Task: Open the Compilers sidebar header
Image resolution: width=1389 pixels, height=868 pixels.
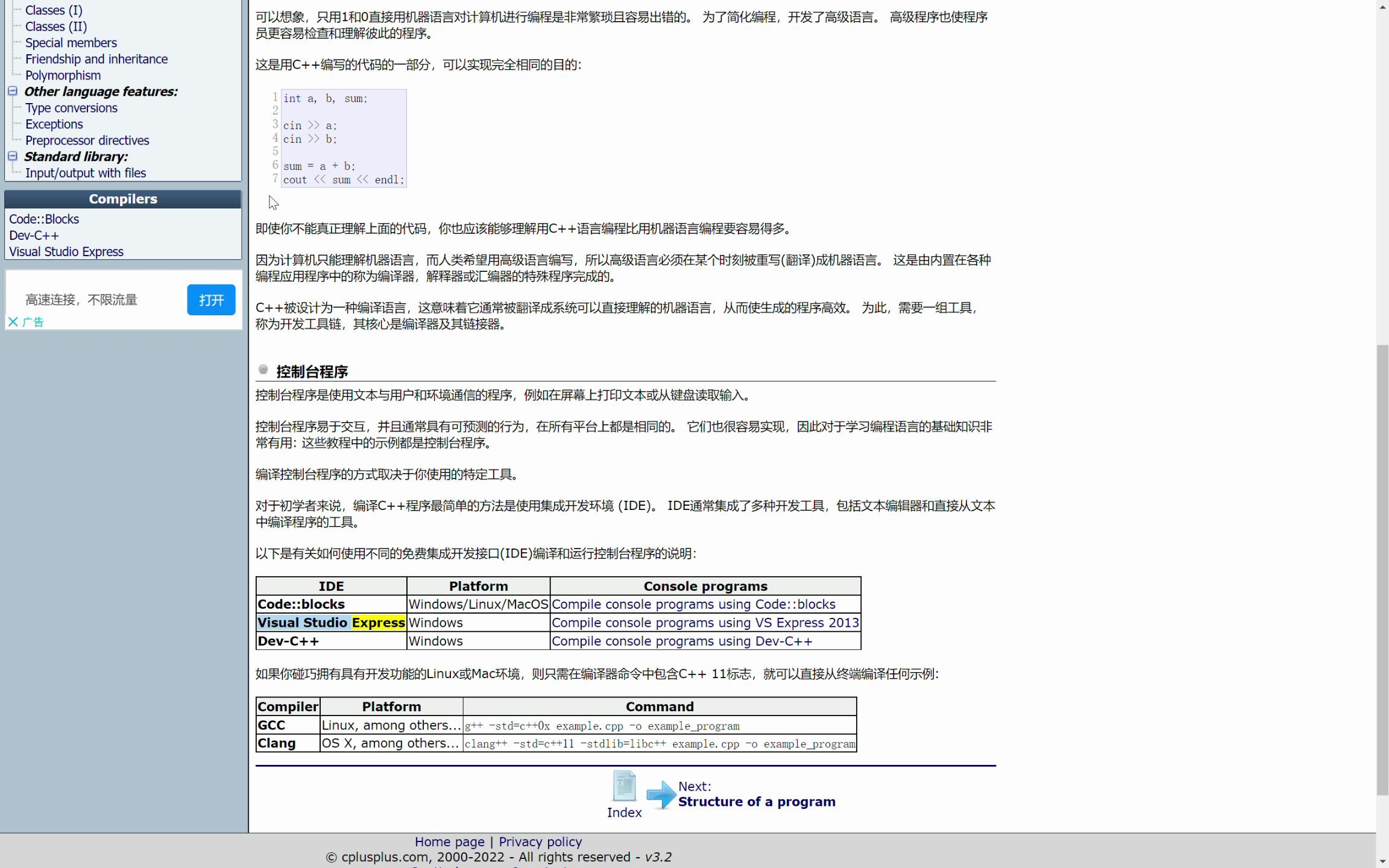Action: click(122, 199)
